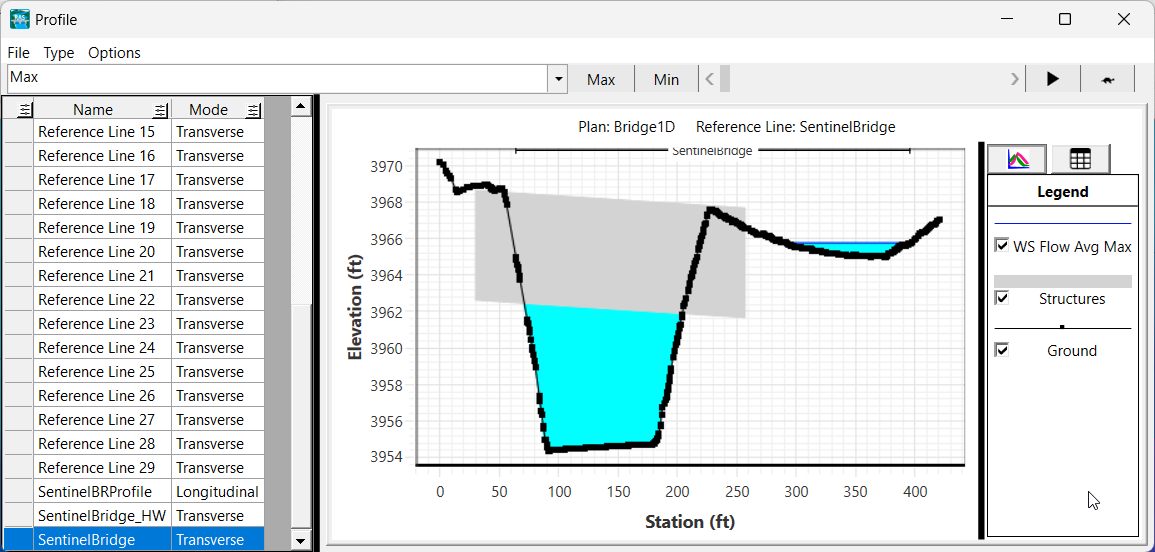Open the Options menu

[114, 53]
